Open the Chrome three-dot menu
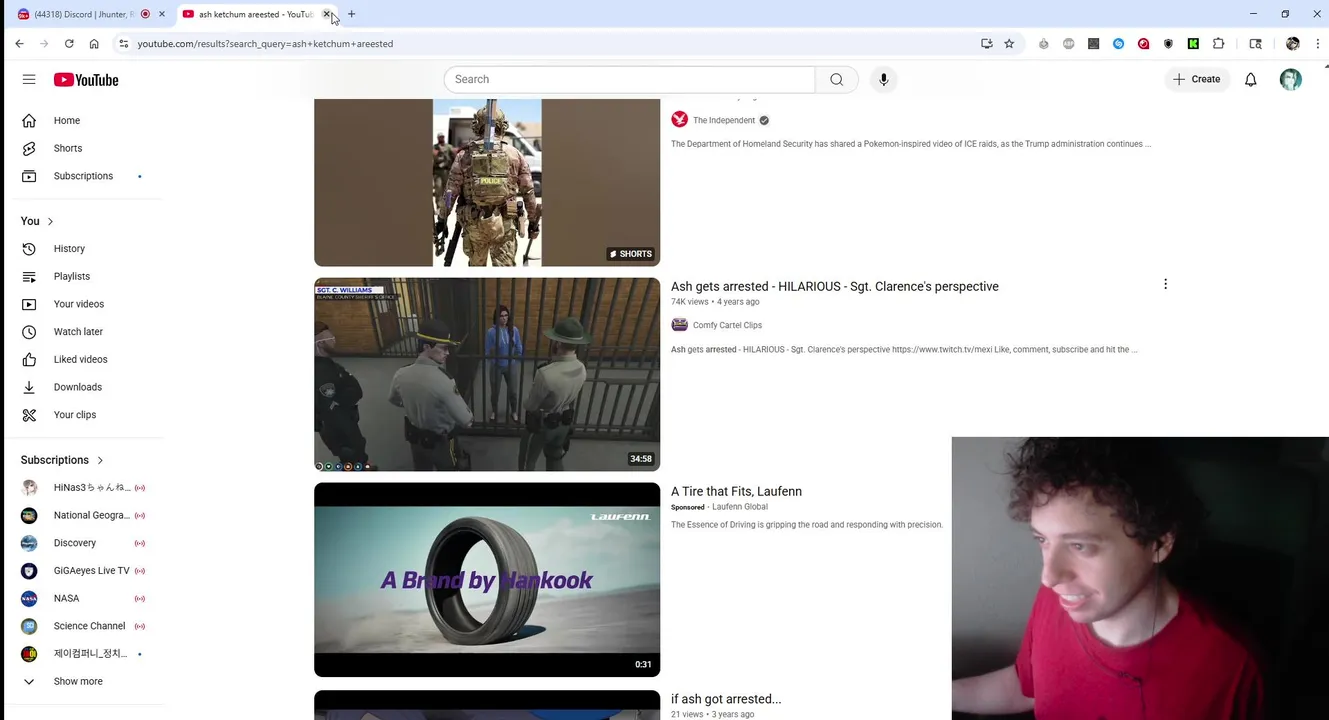The image size is (1329, 720). (x=1318, y=44)
